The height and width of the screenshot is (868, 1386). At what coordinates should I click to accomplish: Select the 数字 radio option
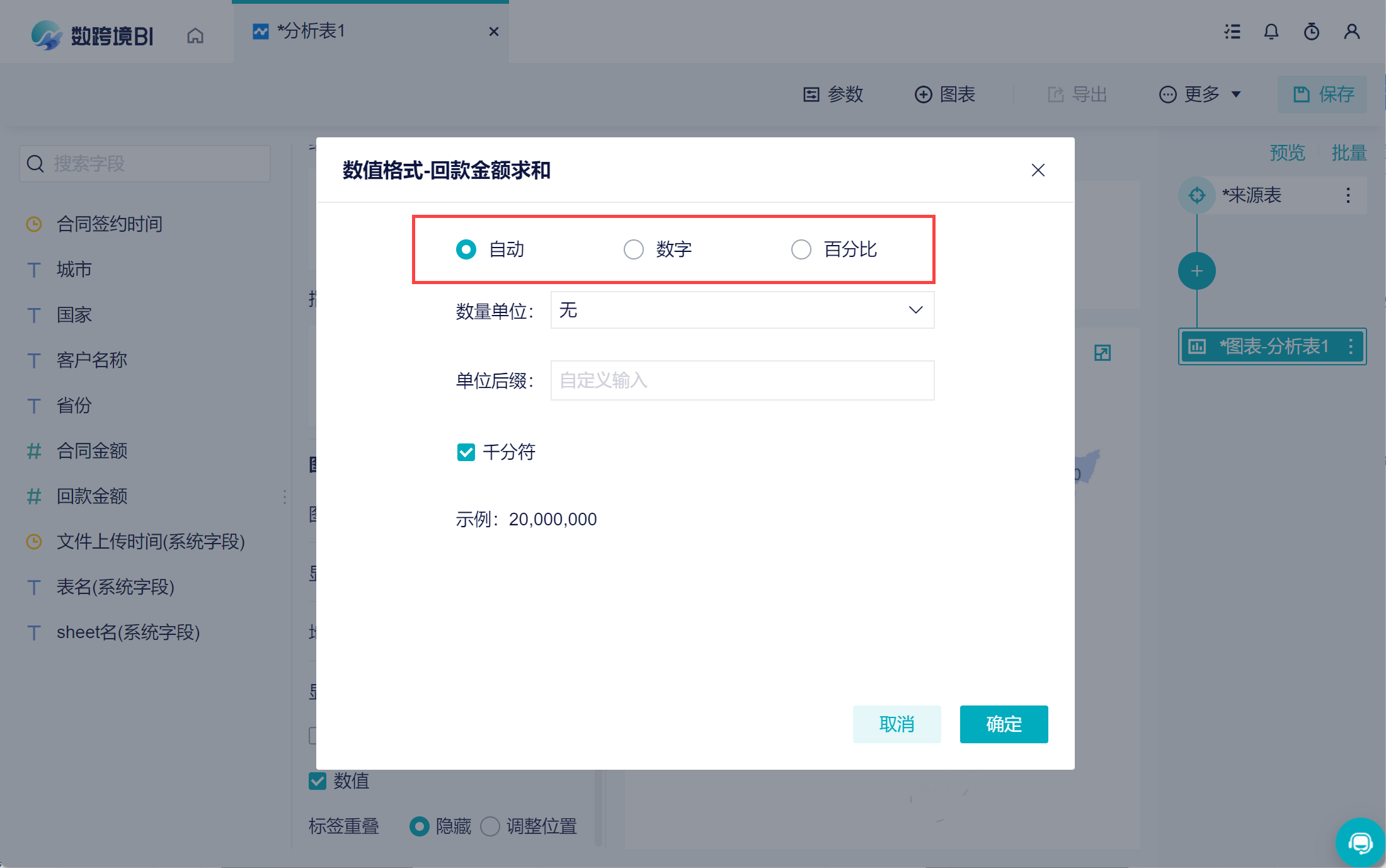coord(634,249)
